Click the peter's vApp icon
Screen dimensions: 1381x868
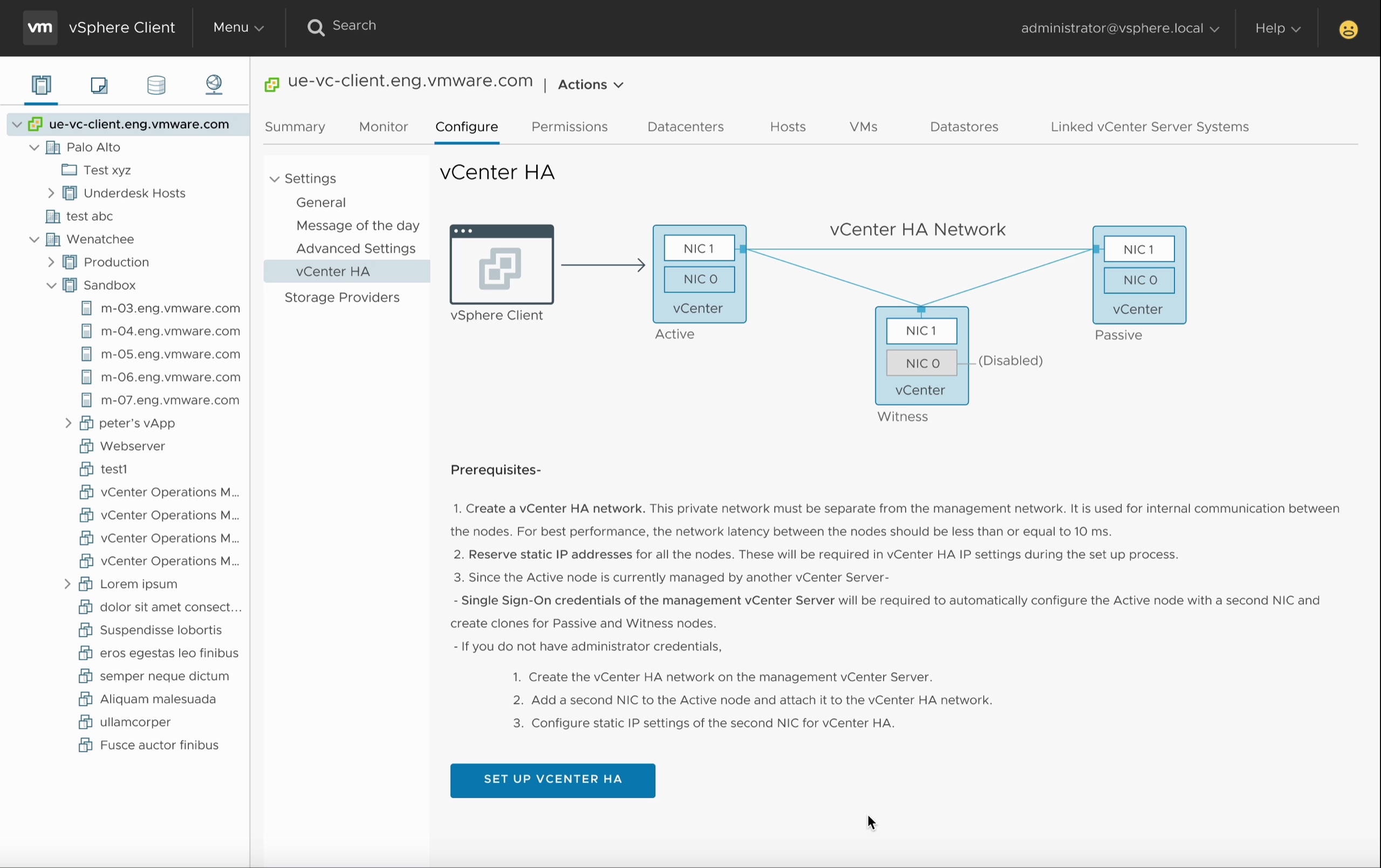(87, 423)
